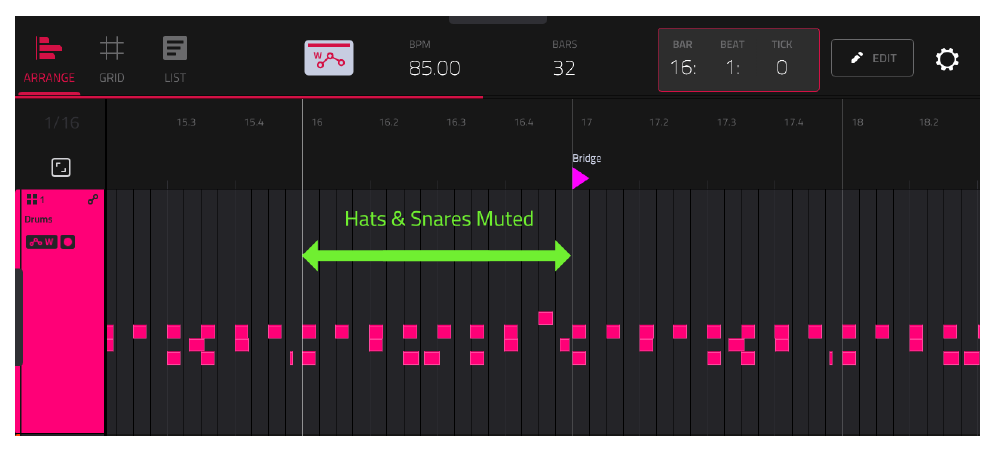Screen dimensions: 996x452
Task: Arm the Drums track record button
Action: pyautogui.click(x=67, y=242)
